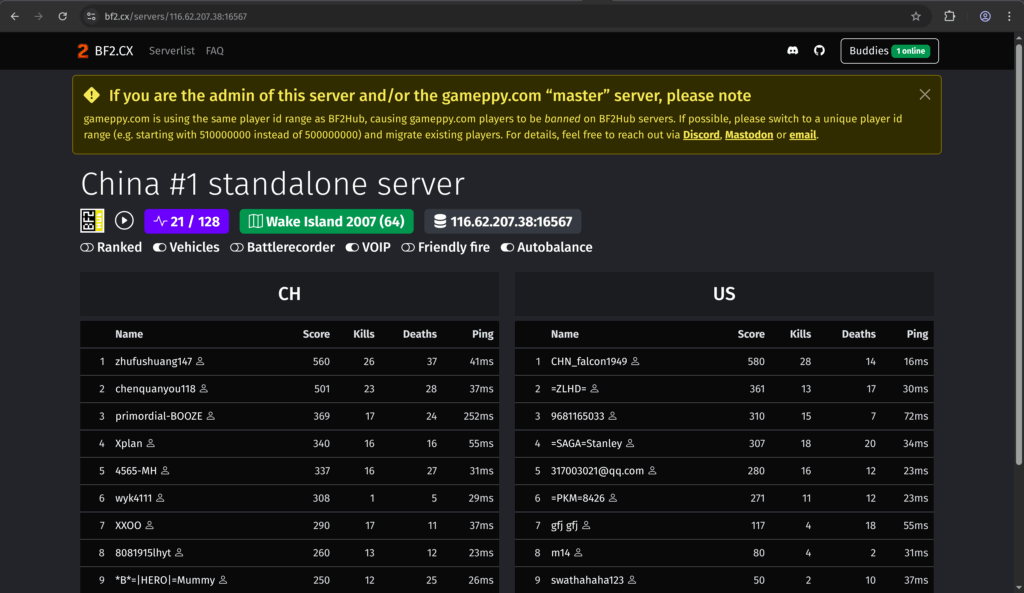Click the play button beside BF2 logo
1024x593 pixels.
point(124,221)
